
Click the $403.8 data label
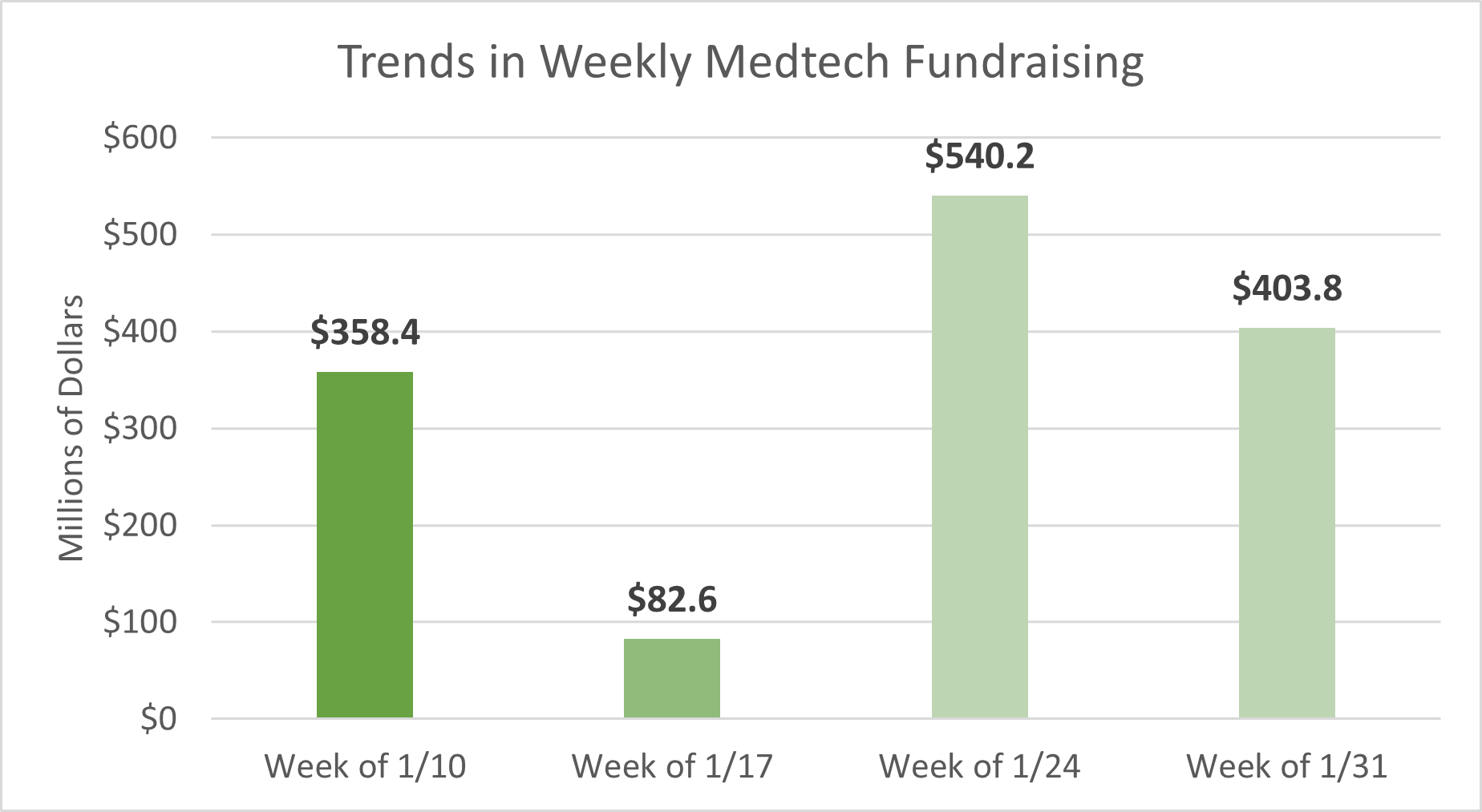click(1286, 288)
